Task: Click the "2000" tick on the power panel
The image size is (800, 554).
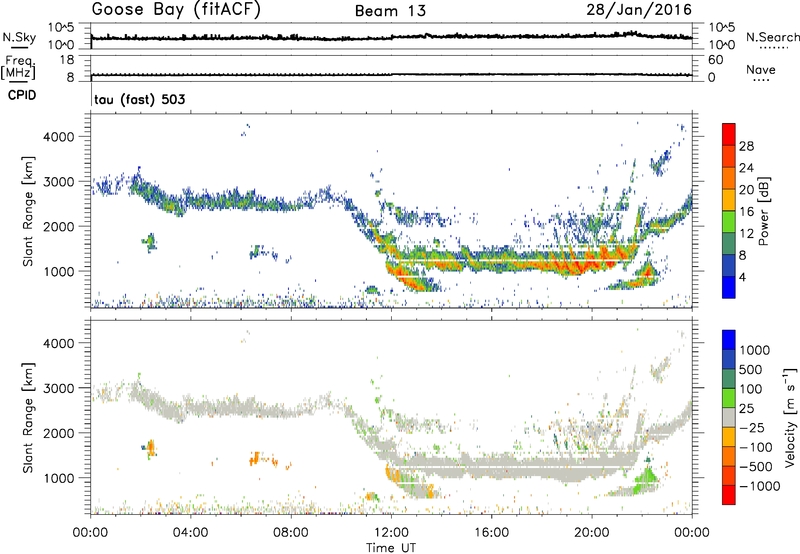Action: [x=58, y=226]
